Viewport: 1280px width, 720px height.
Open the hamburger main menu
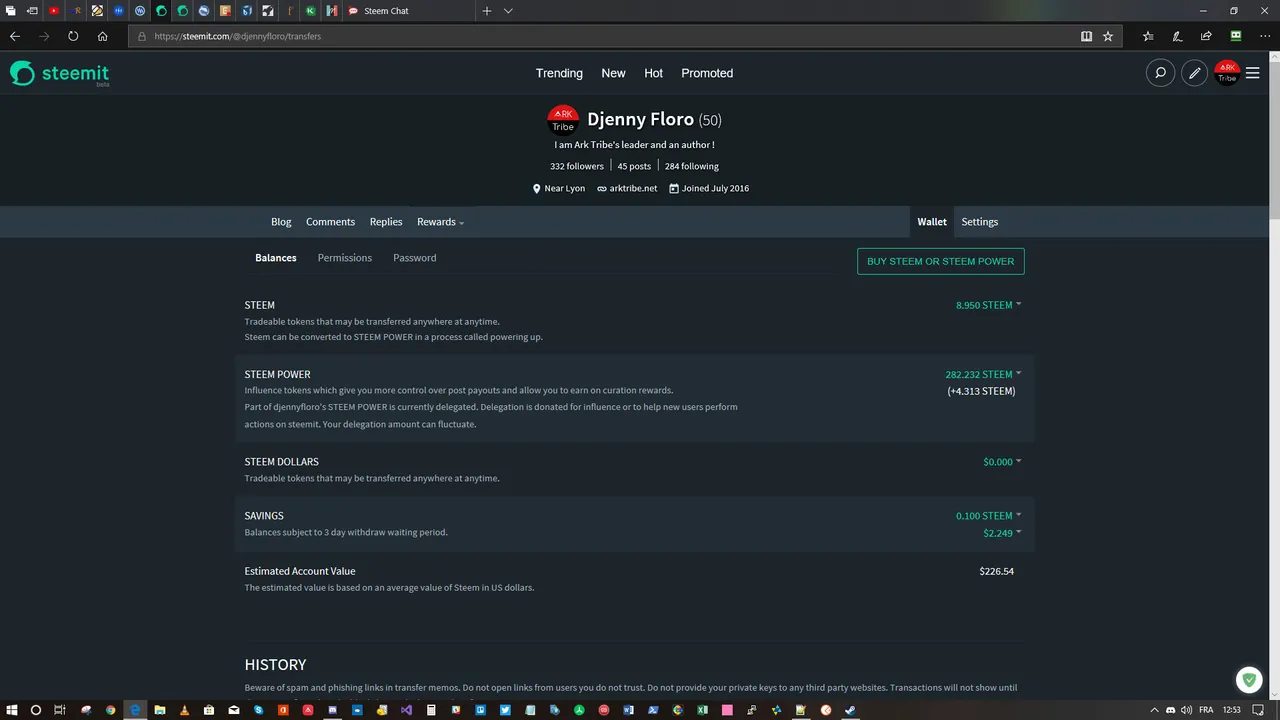1252,73
